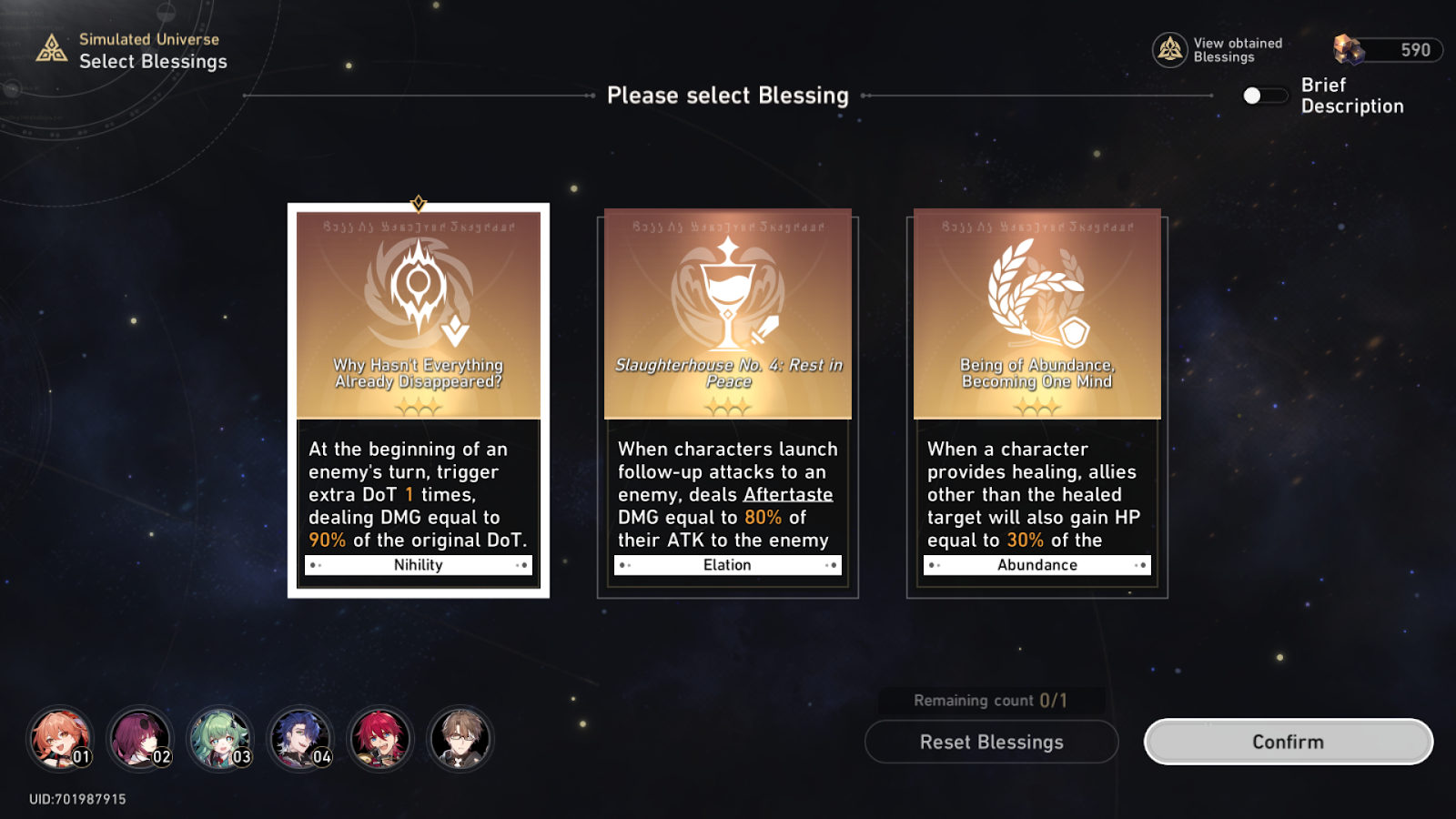Click the Simulated Universe logo icon
1456x819 pixels.
(51, 49)
